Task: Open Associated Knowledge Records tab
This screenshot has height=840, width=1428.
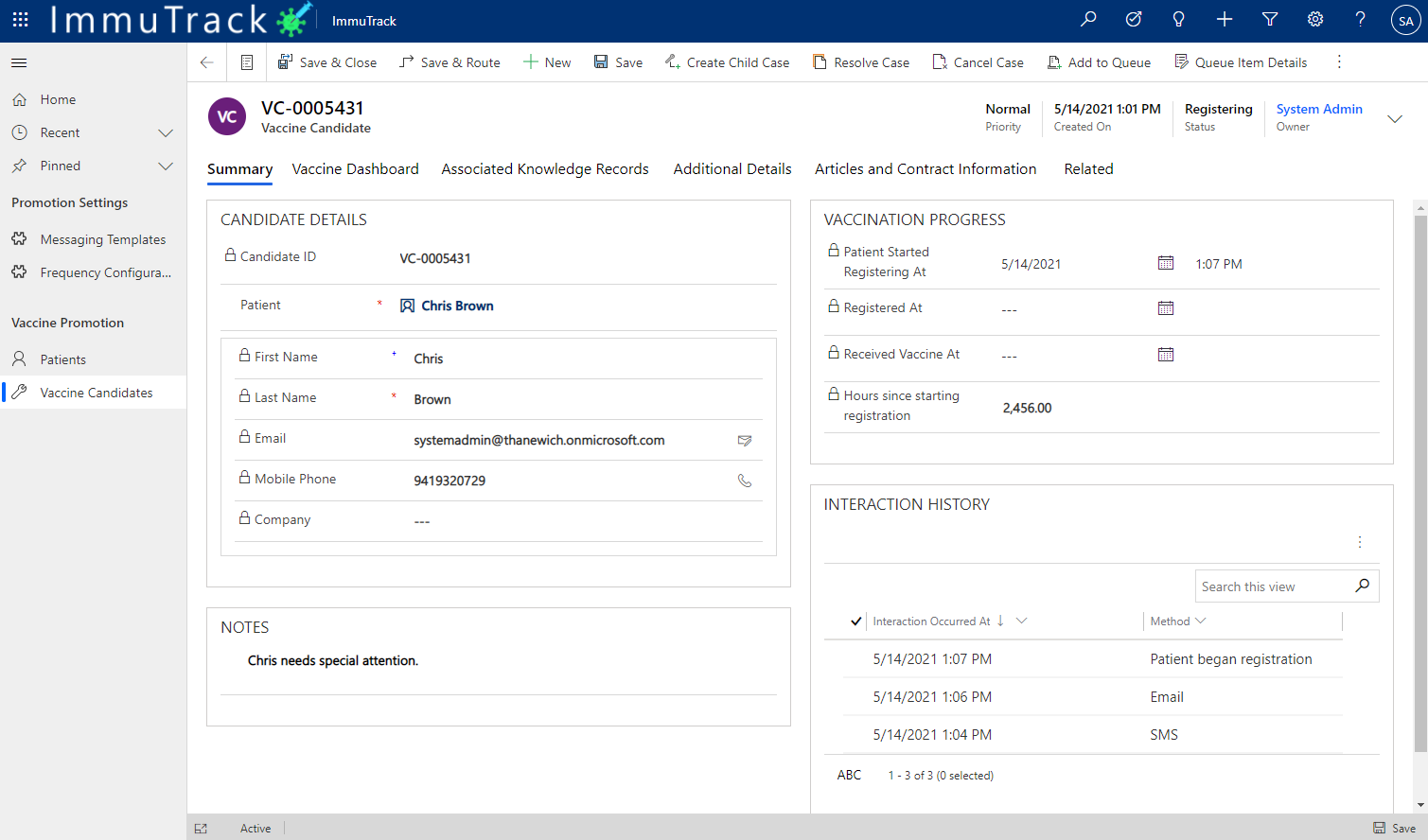Action: (x=545, y=169)
